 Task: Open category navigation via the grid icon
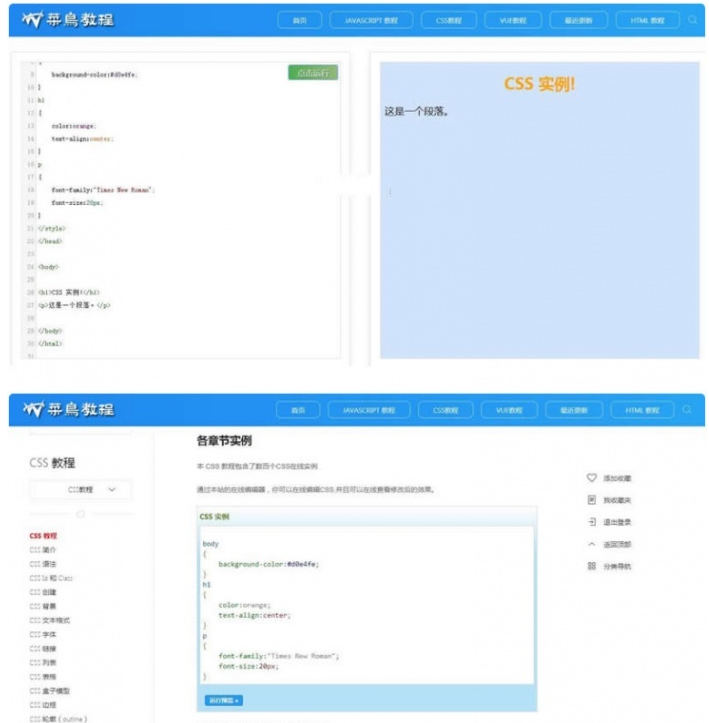591,566
